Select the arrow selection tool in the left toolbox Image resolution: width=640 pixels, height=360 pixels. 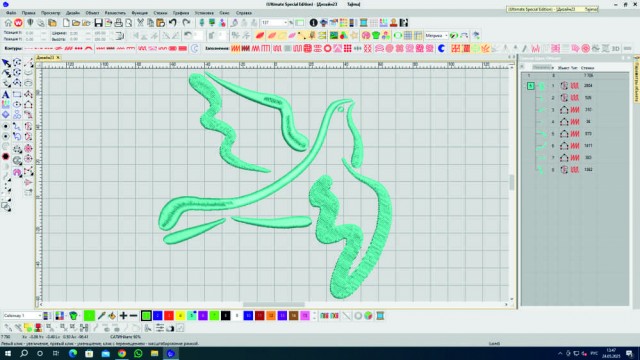point(6,63)
